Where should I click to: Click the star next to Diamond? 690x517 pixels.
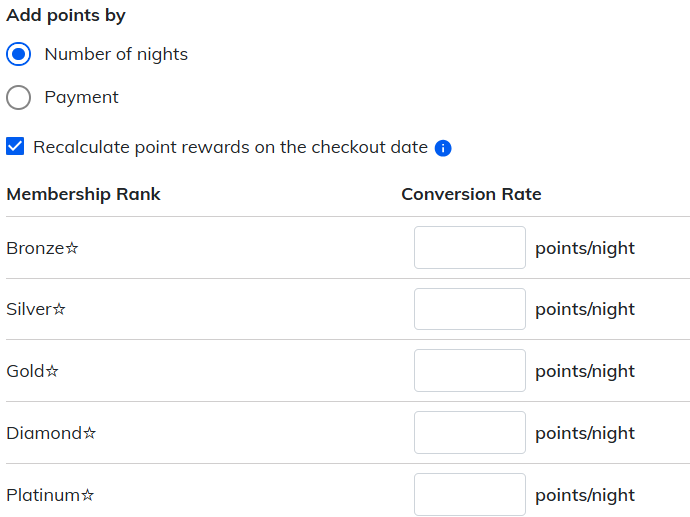pos(90,434)
